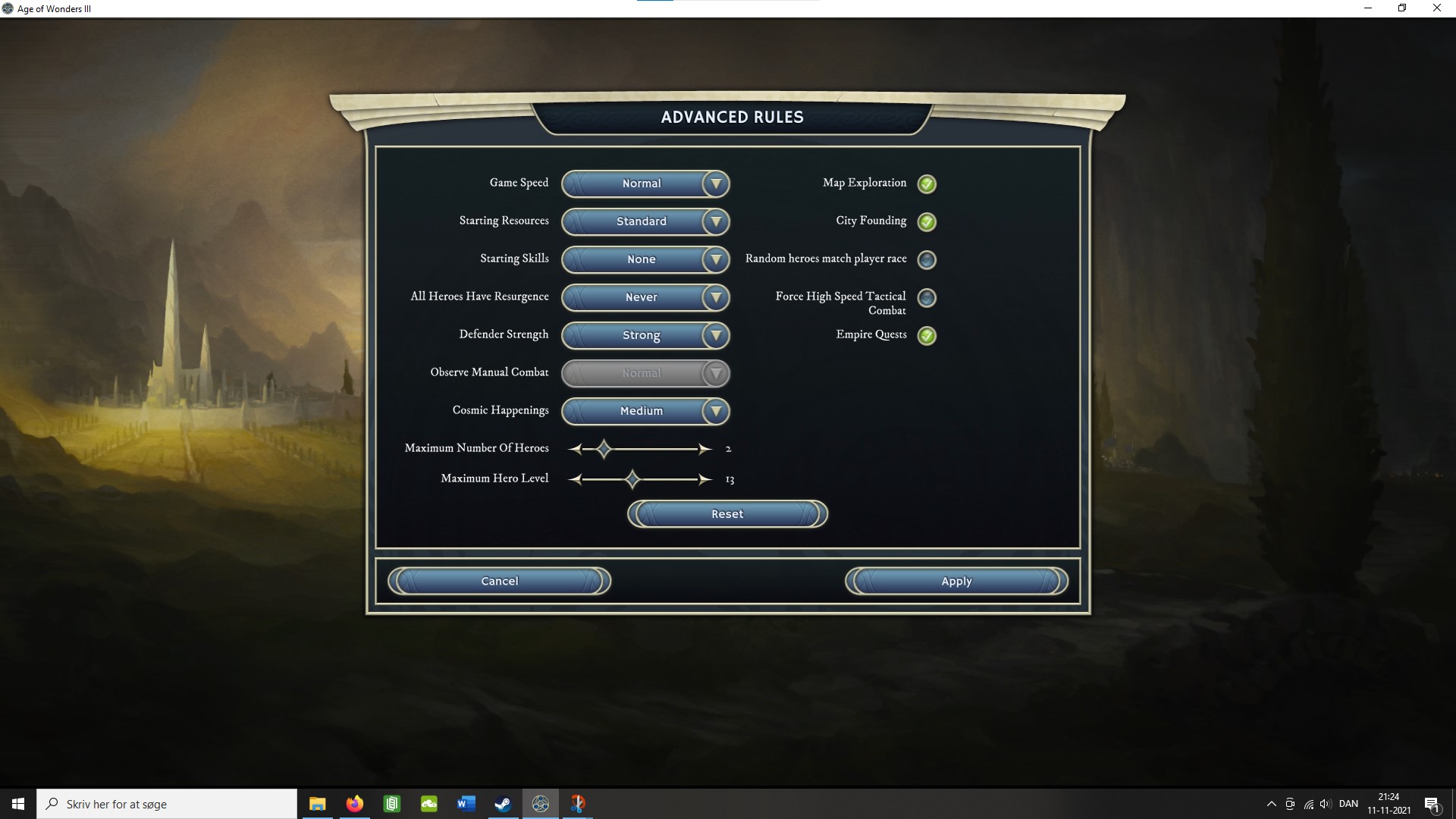Open Windows Start menu

tap(18, 804)
